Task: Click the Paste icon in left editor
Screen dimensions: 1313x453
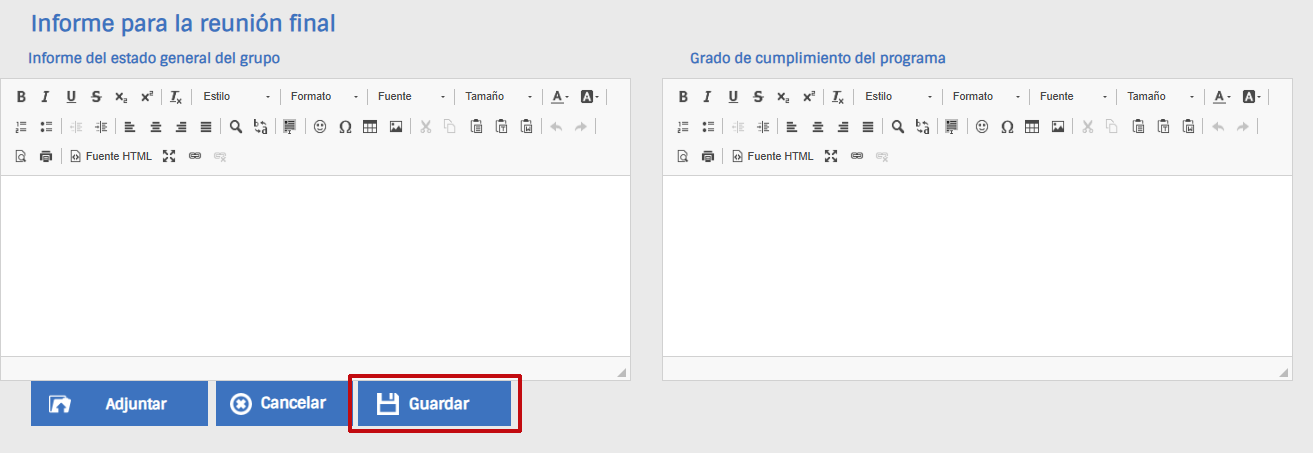Action: pyautogui.click(x=476, y=127)
